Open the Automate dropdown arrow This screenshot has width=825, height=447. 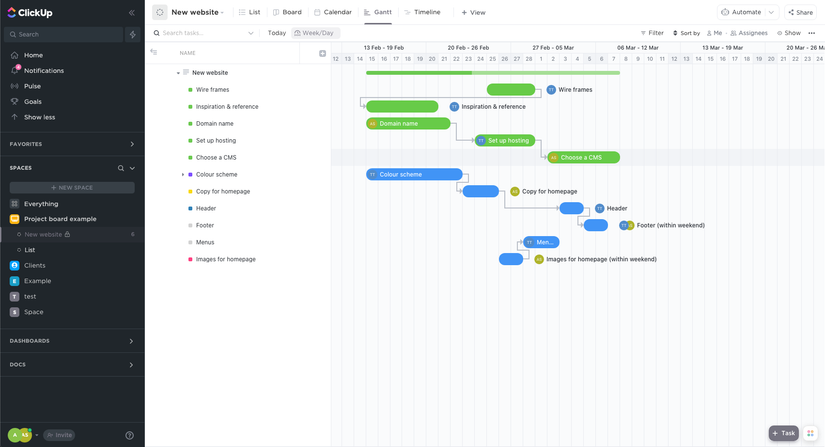(771, 12)
